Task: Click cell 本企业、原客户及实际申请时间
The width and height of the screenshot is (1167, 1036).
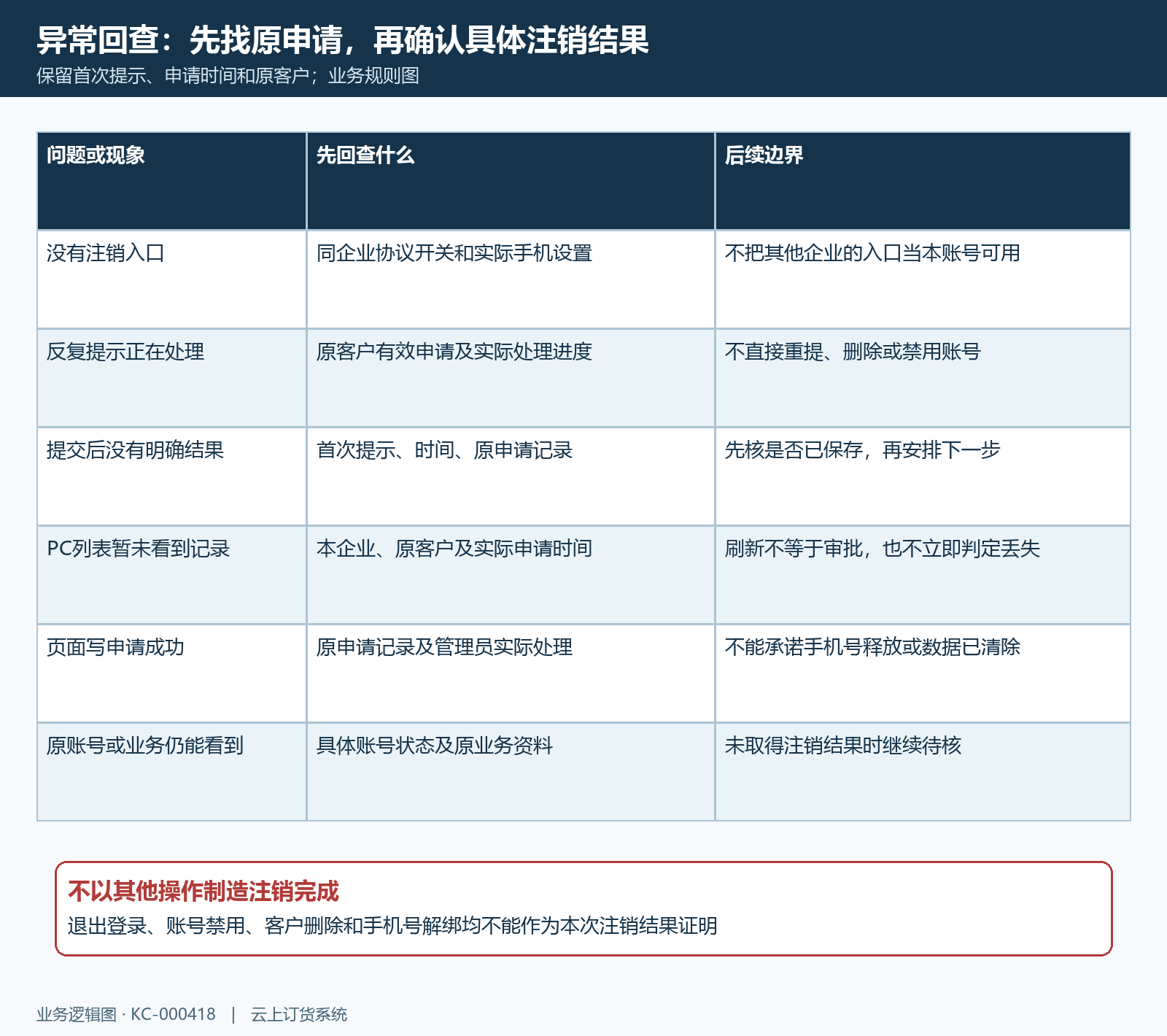Action: coord(511,575)
